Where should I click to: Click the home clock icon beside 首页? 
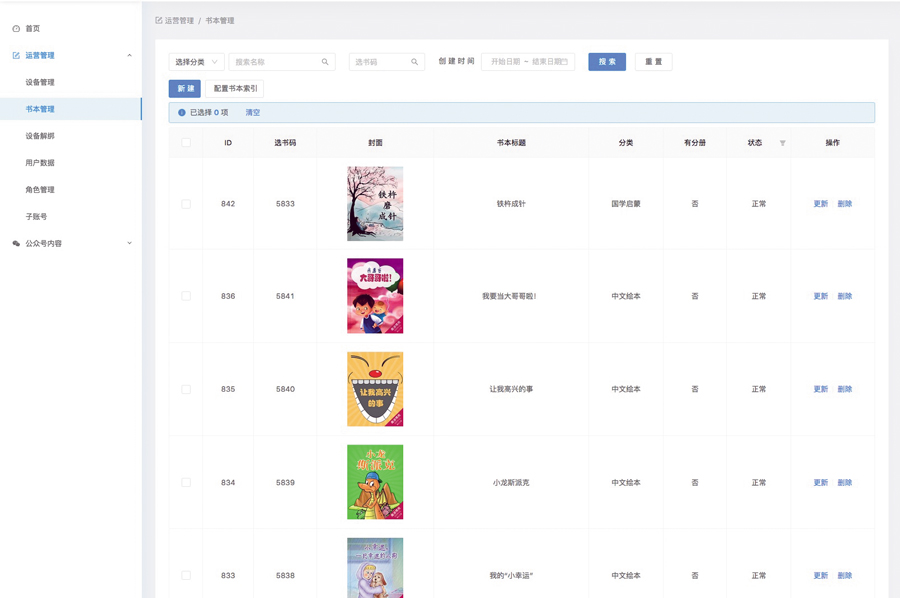click(16, 29)
